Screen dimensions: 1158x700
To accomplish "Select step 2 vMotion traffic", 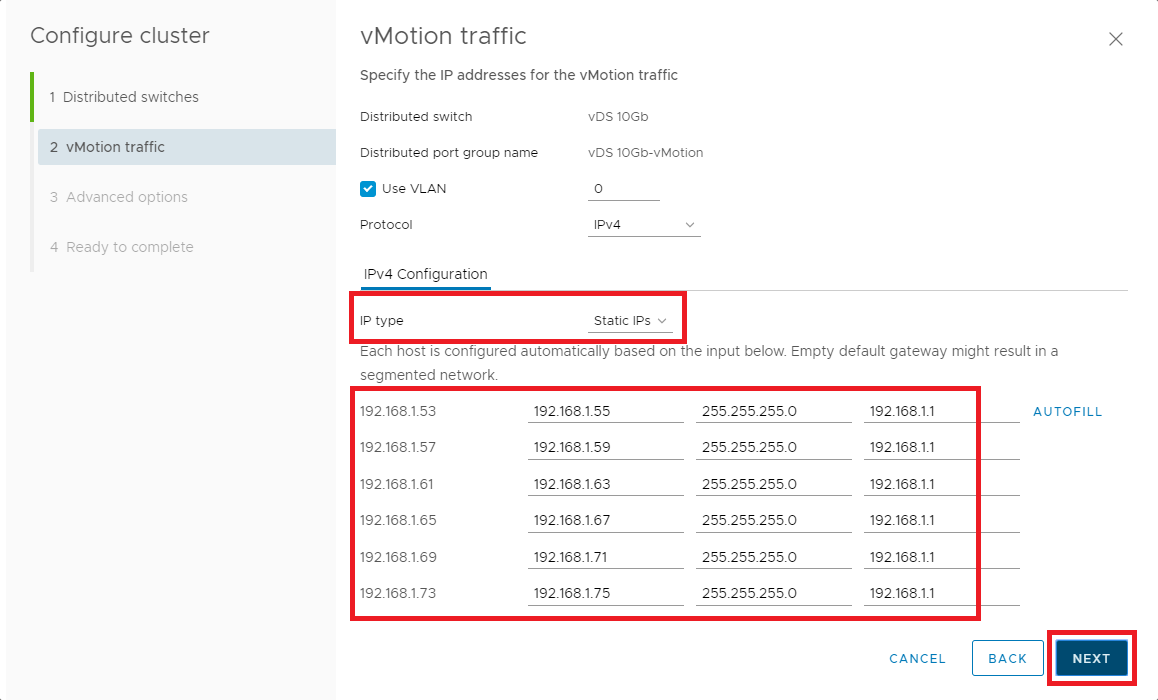I will click(x=115, y=147).
